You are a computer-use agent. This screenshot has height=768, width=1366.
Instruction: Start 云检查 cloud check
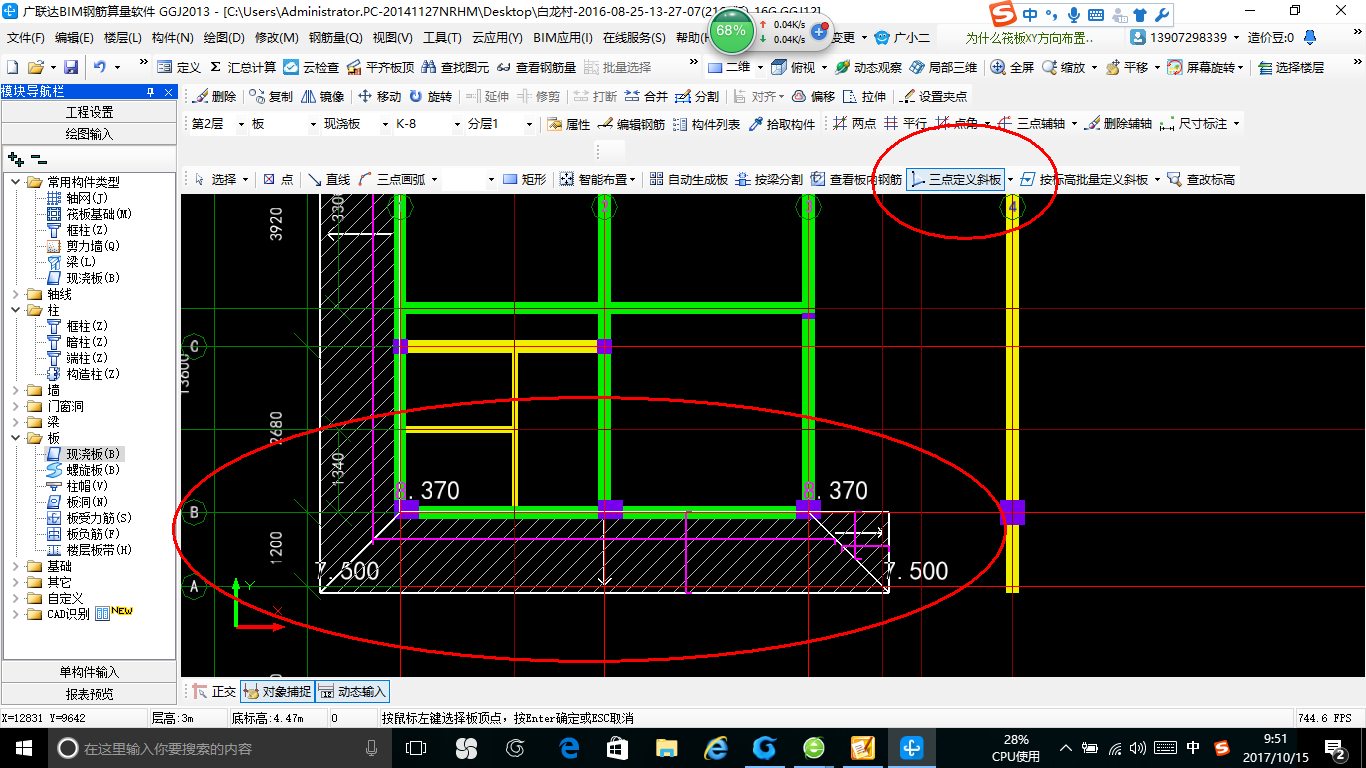(x=311, y=67)
